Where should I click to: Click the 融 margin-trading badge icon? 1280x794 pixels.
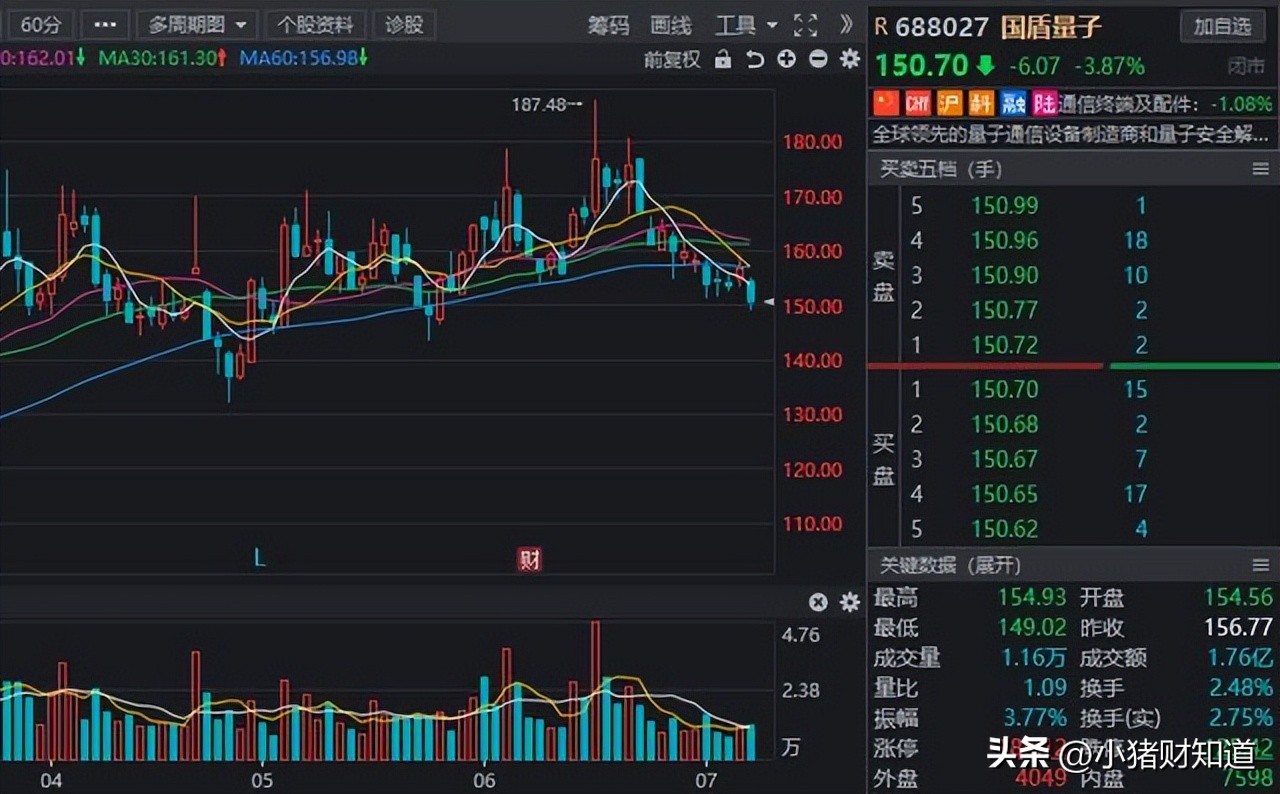[x=1011, y=102]
